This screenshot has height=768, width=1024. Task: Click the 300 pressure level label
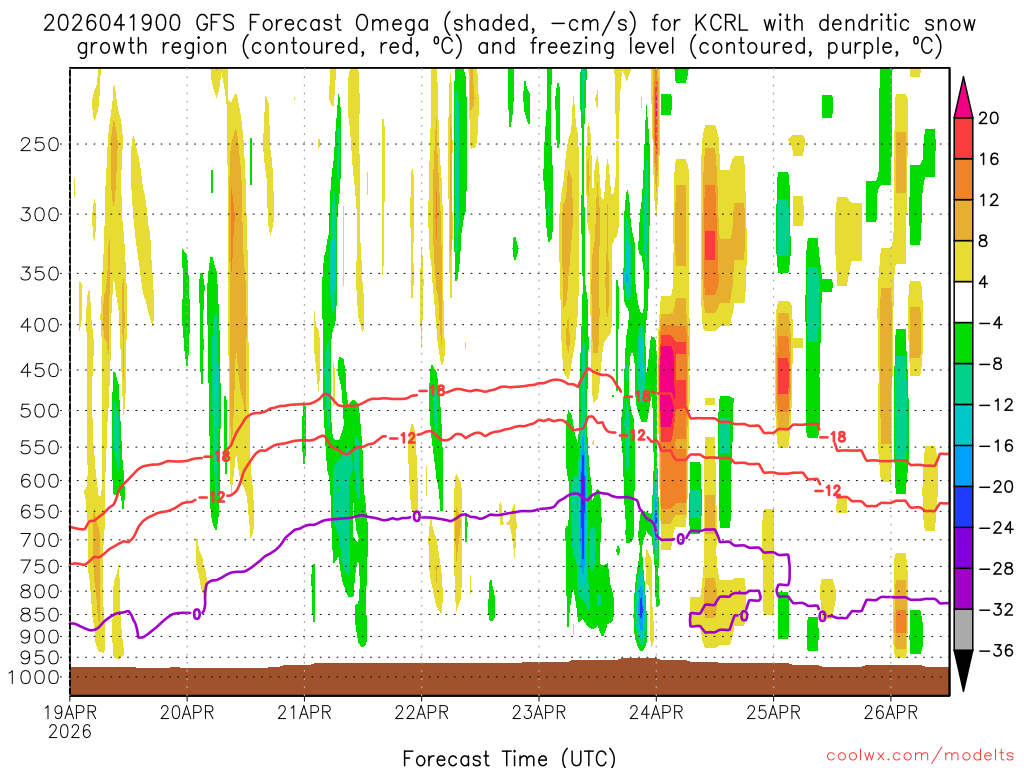(40, 214)
